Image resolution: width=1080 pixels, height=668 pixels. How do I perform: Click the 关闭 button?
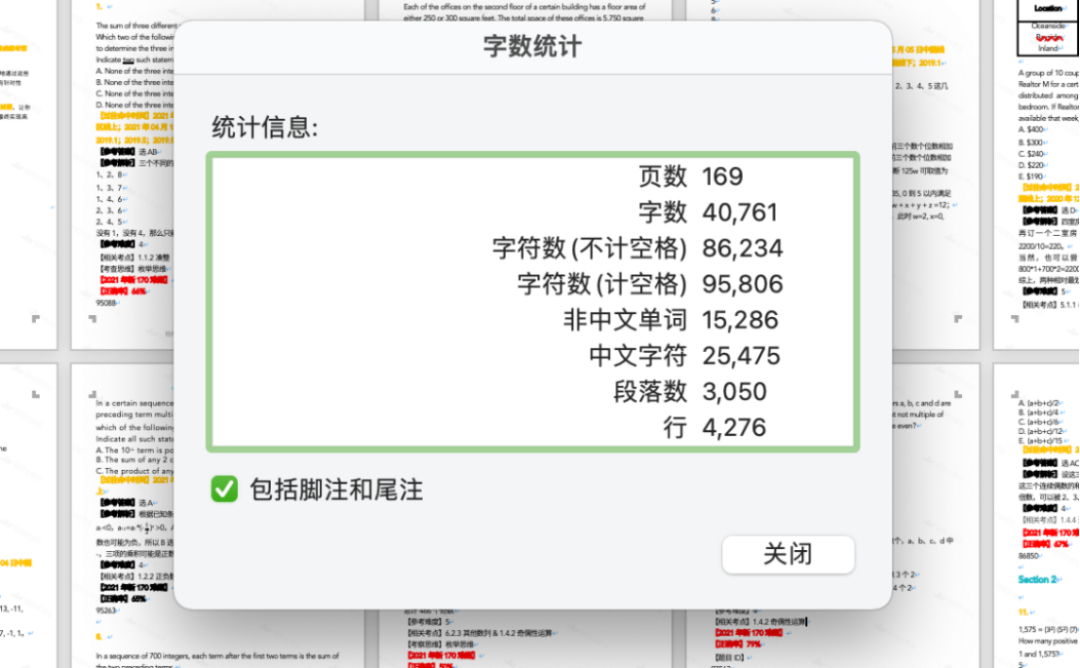click(x=788, y=555)
